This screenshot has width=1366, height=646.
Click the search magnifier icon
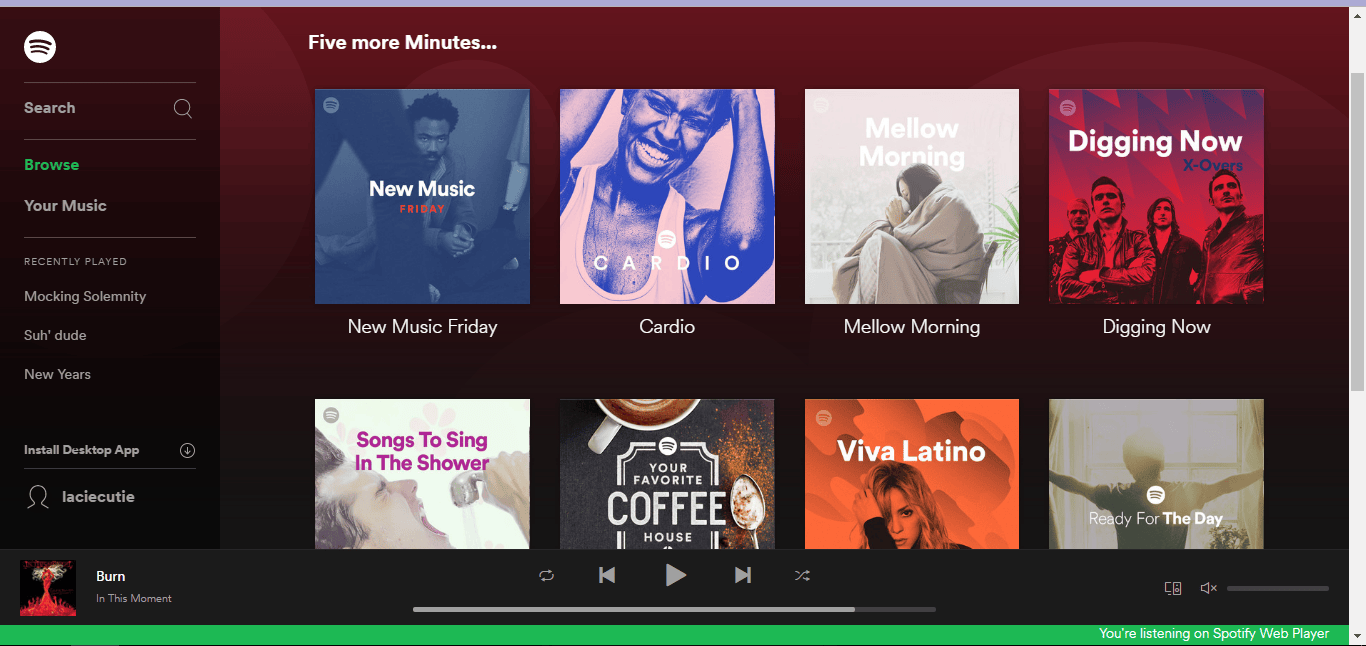183,108
